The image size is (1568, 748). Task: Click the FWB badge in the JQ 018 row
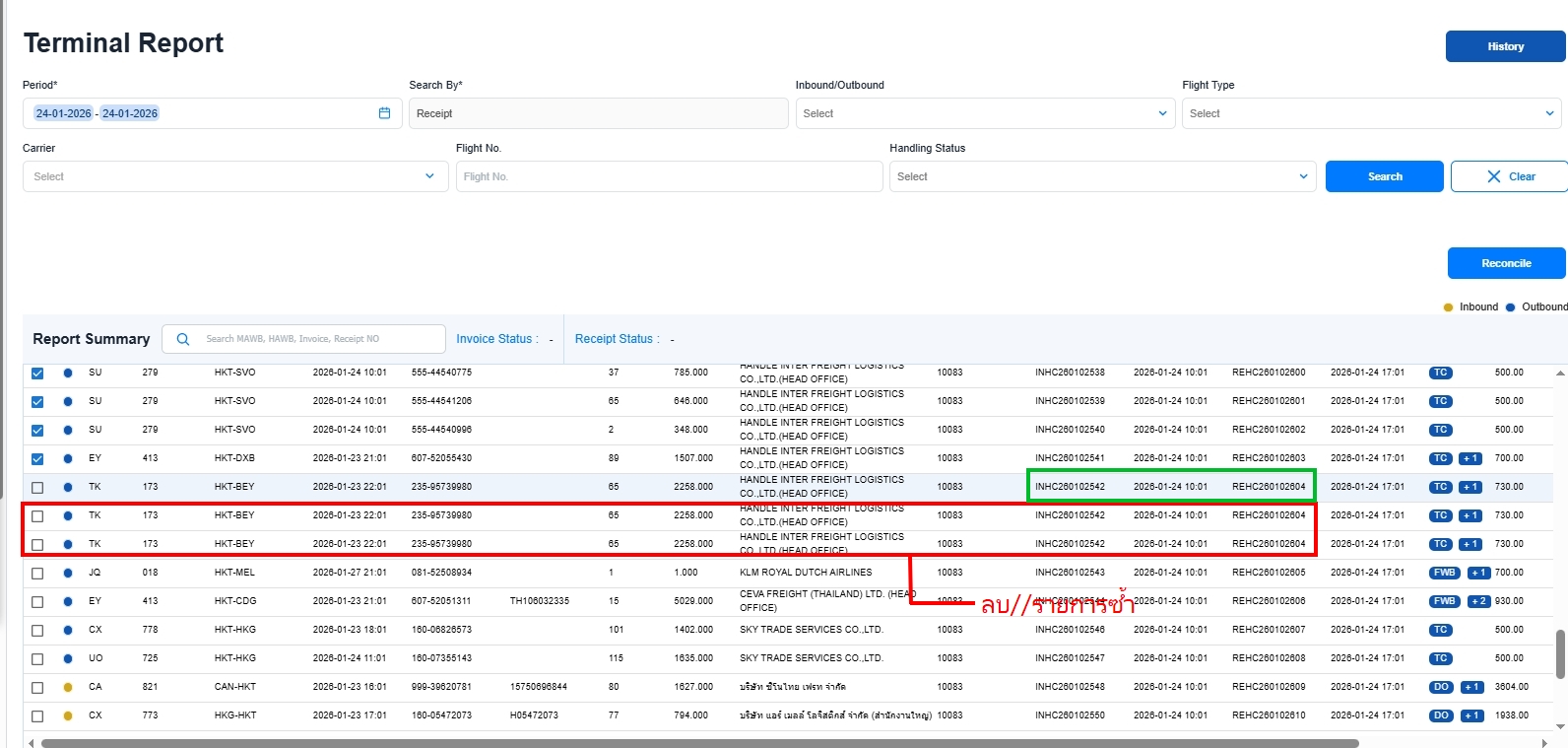[1444, 573]
